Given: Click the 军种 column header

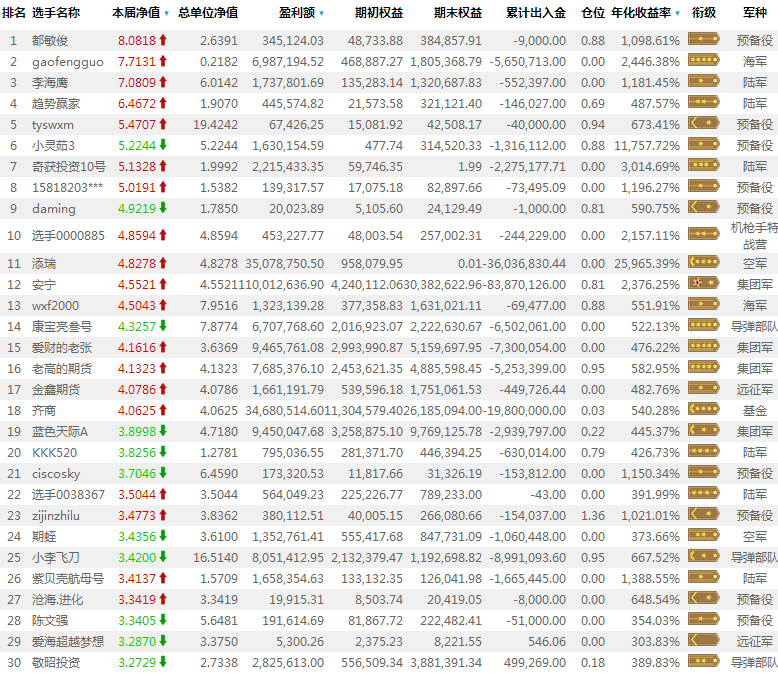Looking at the screenshot, I should coord(755,12).
